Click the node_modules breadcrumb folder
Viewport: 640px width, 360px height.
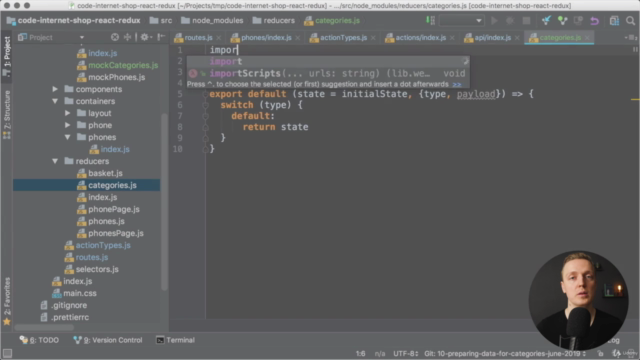click(212, 20)
